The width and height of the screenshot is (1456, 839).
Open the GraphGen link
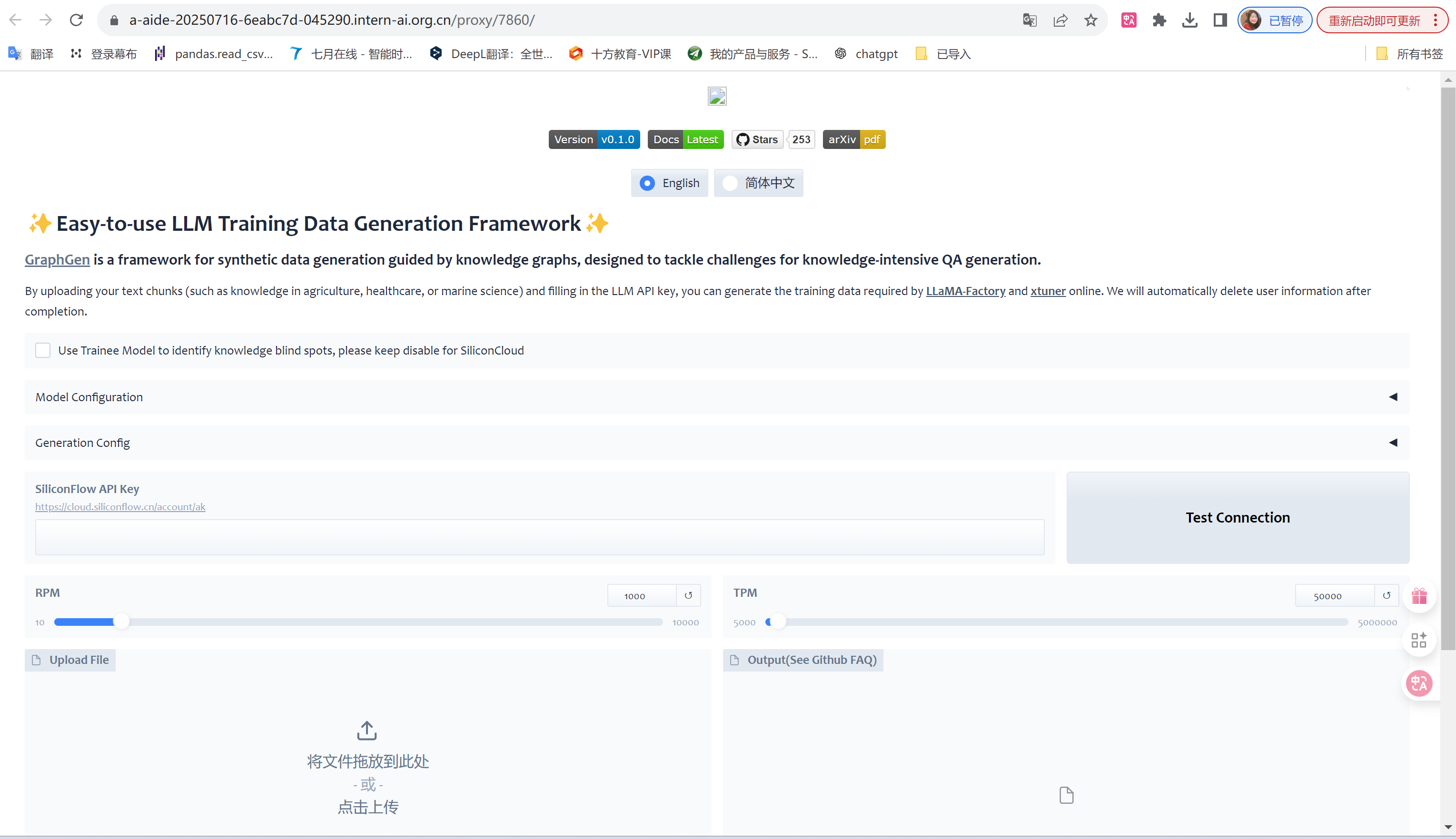tap(57, 259)
